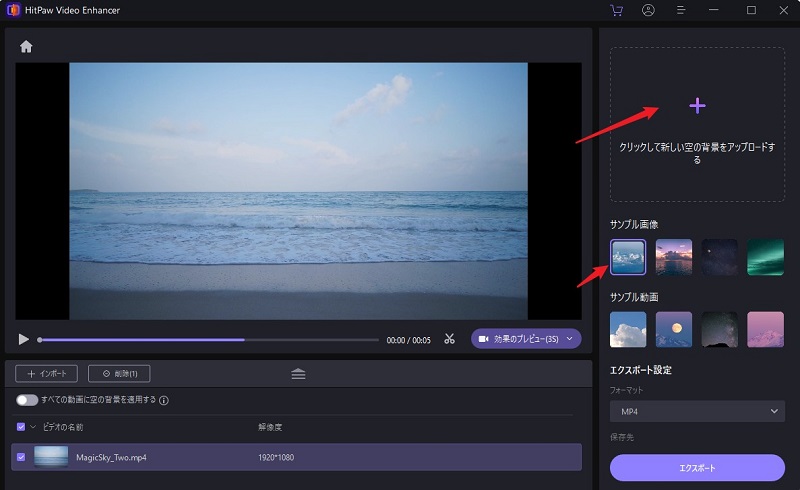Click the Home icon
This screenshot has width=800, height=490.
tap(26, 46)
